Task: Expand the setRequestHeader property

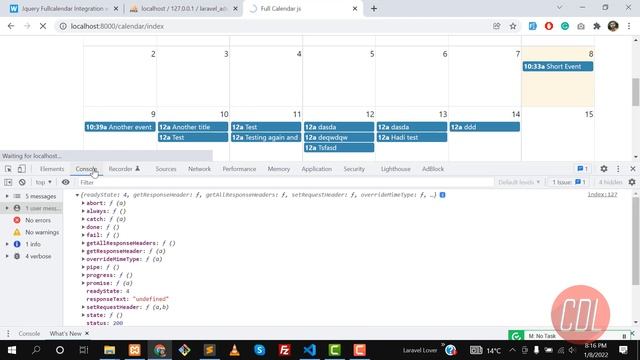Action: [83, 307]
